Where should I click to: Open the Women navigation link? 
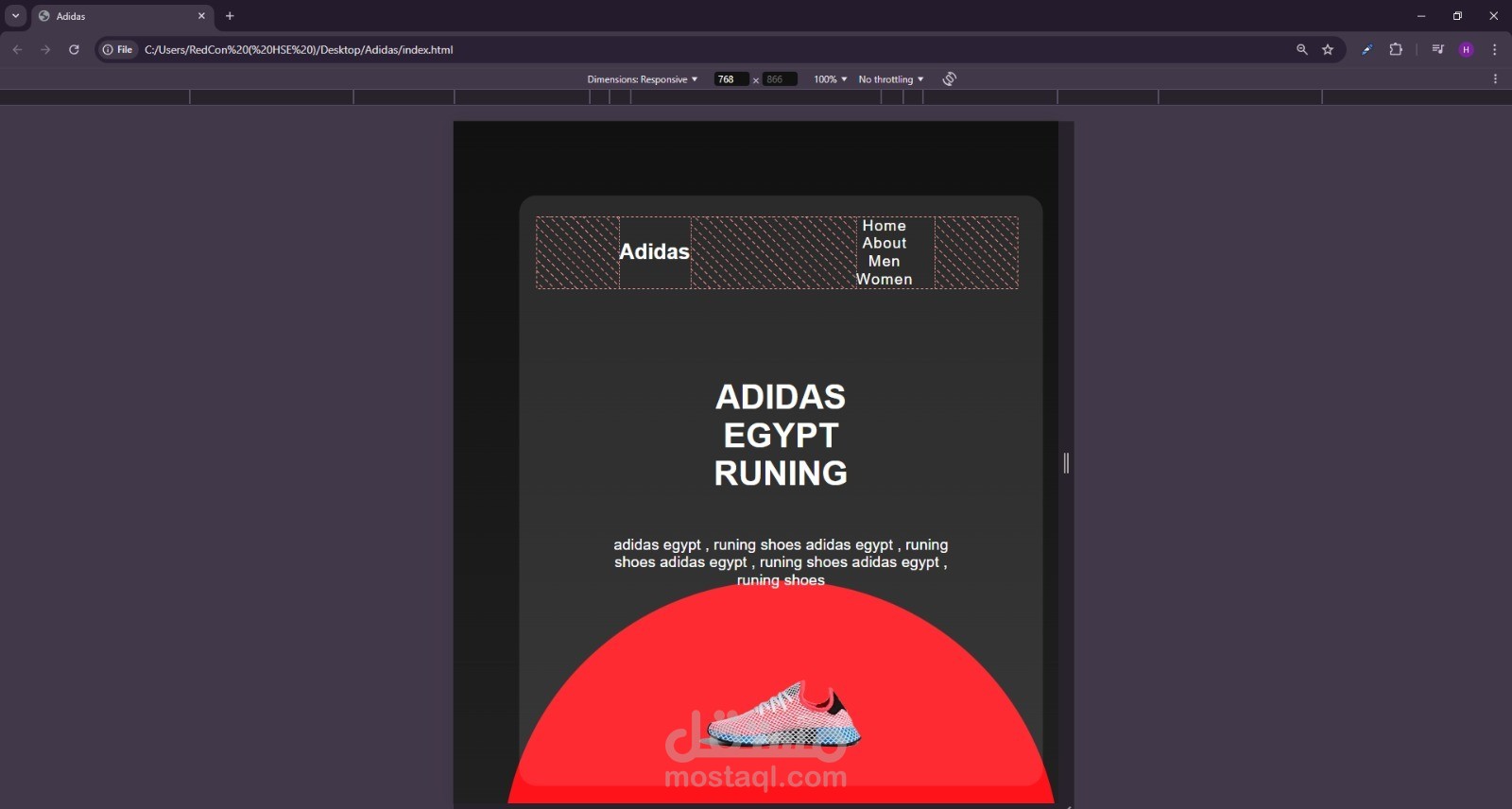pyautogui.click(x=885, y=280)
